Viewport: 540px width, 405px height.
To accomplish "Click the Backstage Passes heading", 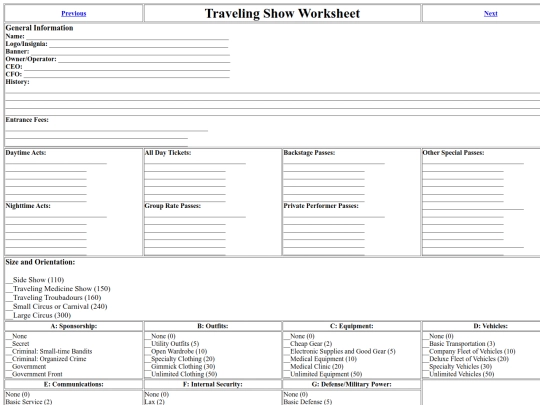I will [309, 153].
